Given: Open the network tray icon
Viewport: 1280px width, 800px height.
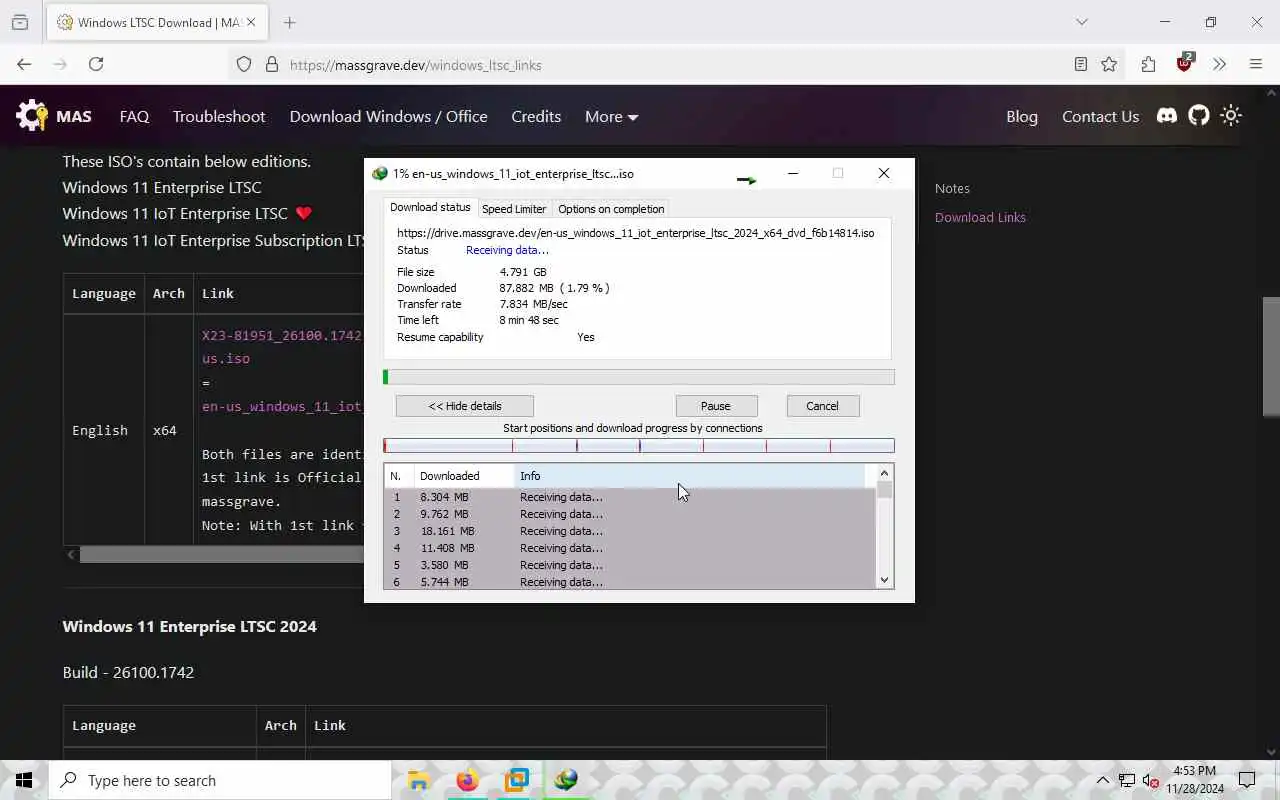Looking at the screenshot, I should (x=1127, y=780).
